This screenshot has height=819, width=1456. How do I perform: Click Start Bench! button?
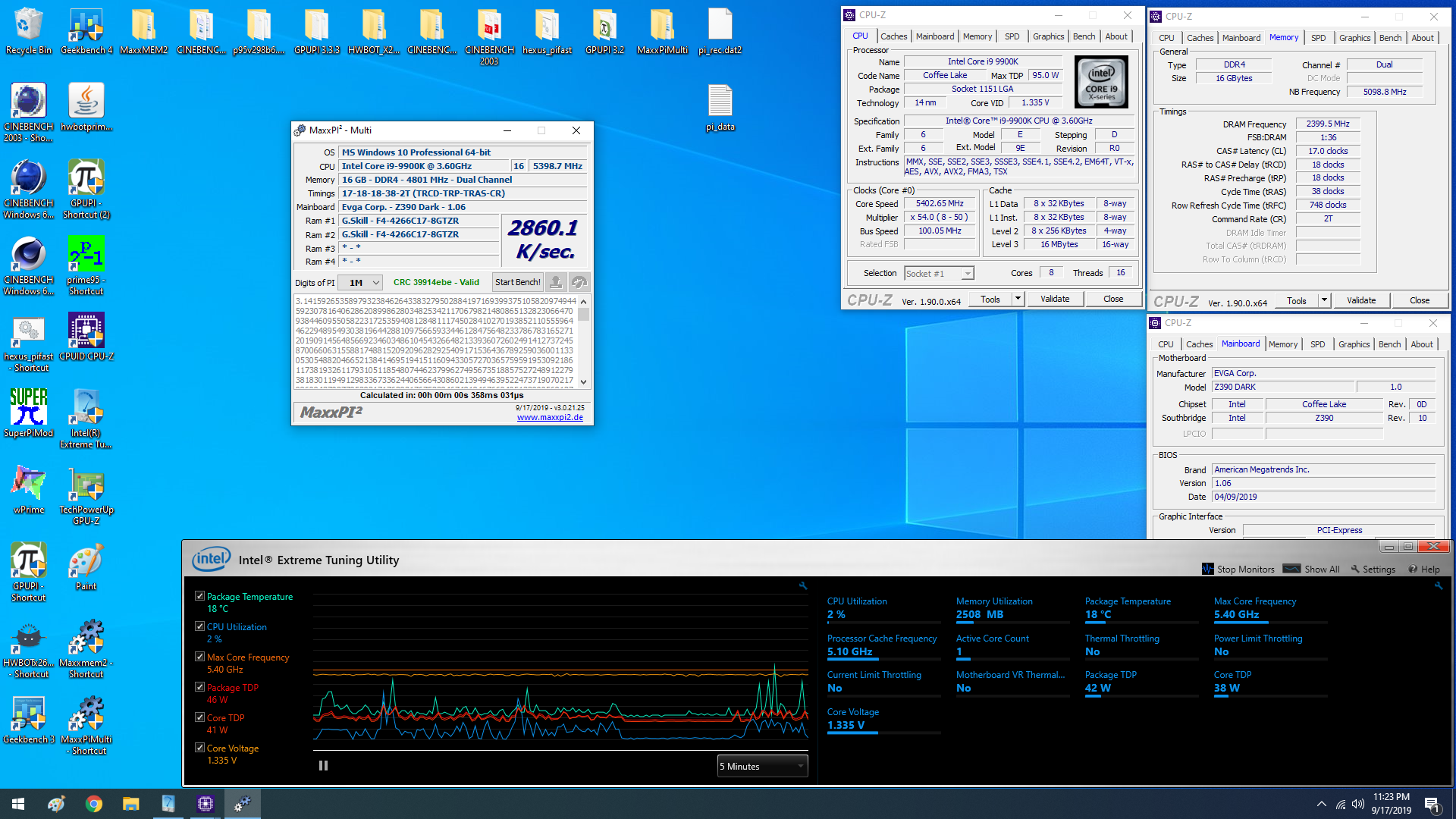517,282
